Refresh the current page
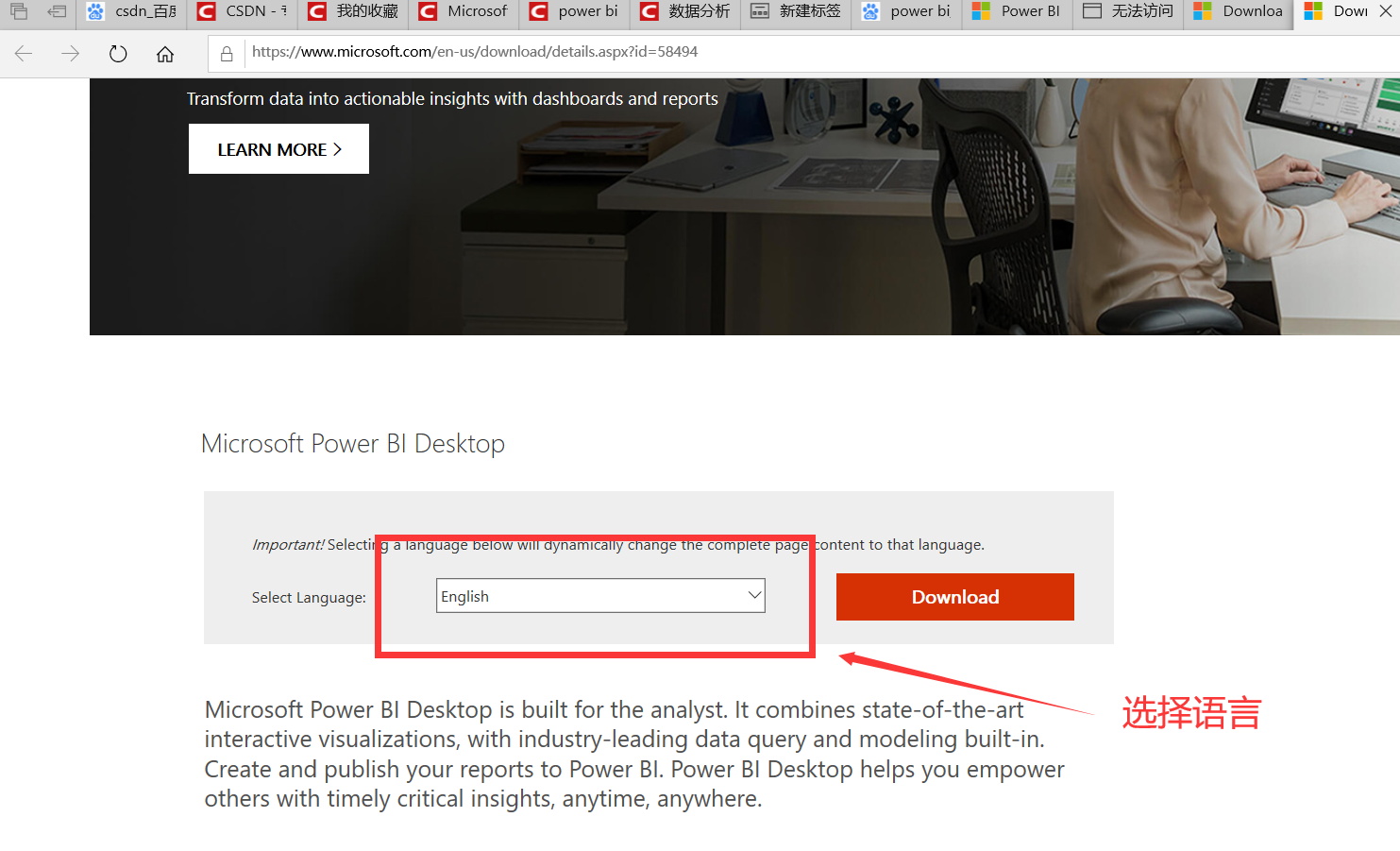 pos(118,54)
